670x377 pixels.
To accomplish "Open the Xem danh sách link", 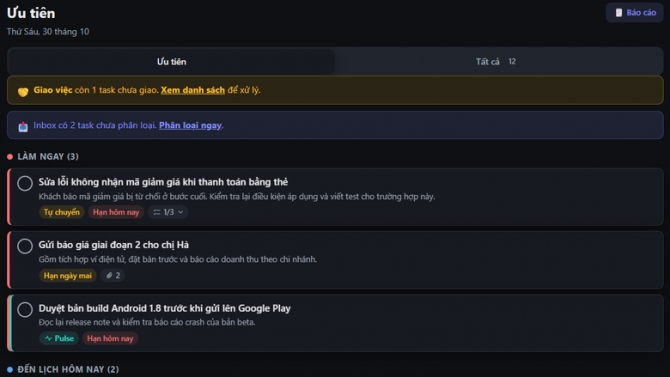I will [193, 90].
